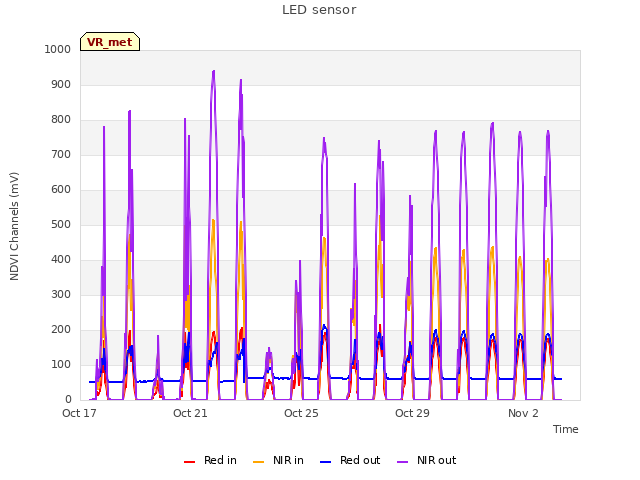Click the orange NIR in legend swatch
The width and height of the screenshot is (640, 480).
258,462
